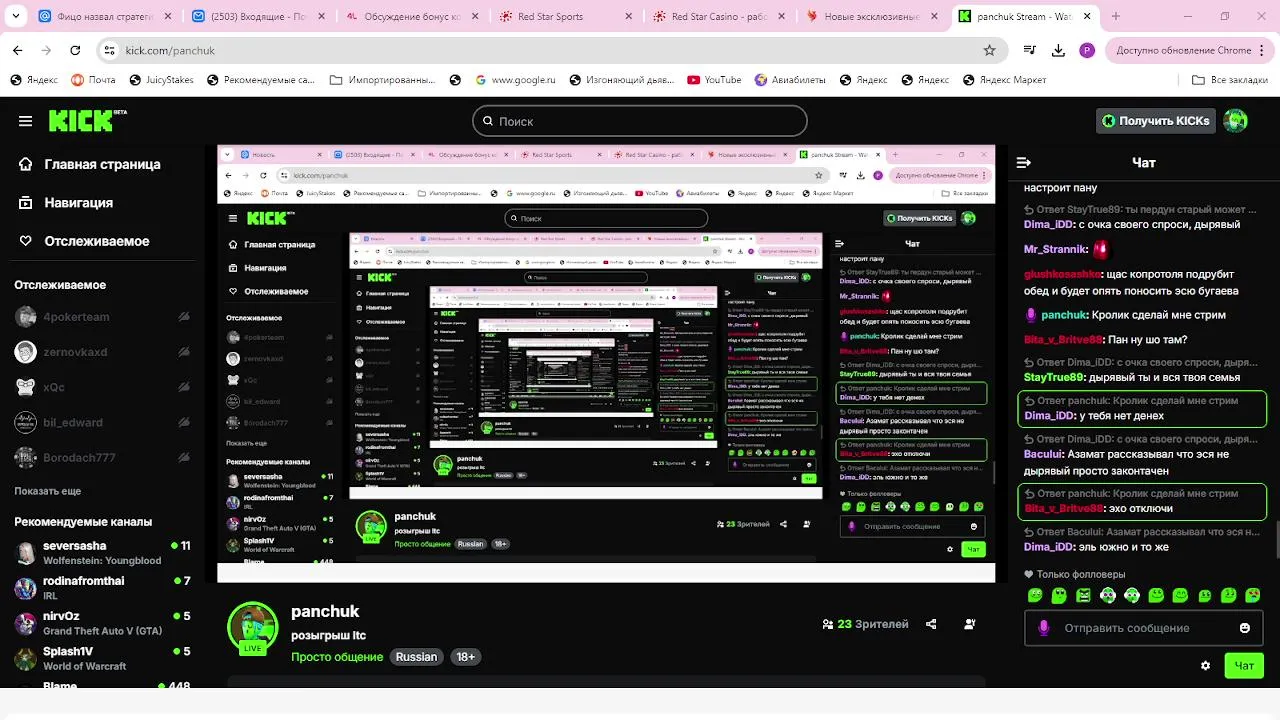1280x720 pixels.
Task: Insert the angry square-face emote
Action: (1084, 595)
